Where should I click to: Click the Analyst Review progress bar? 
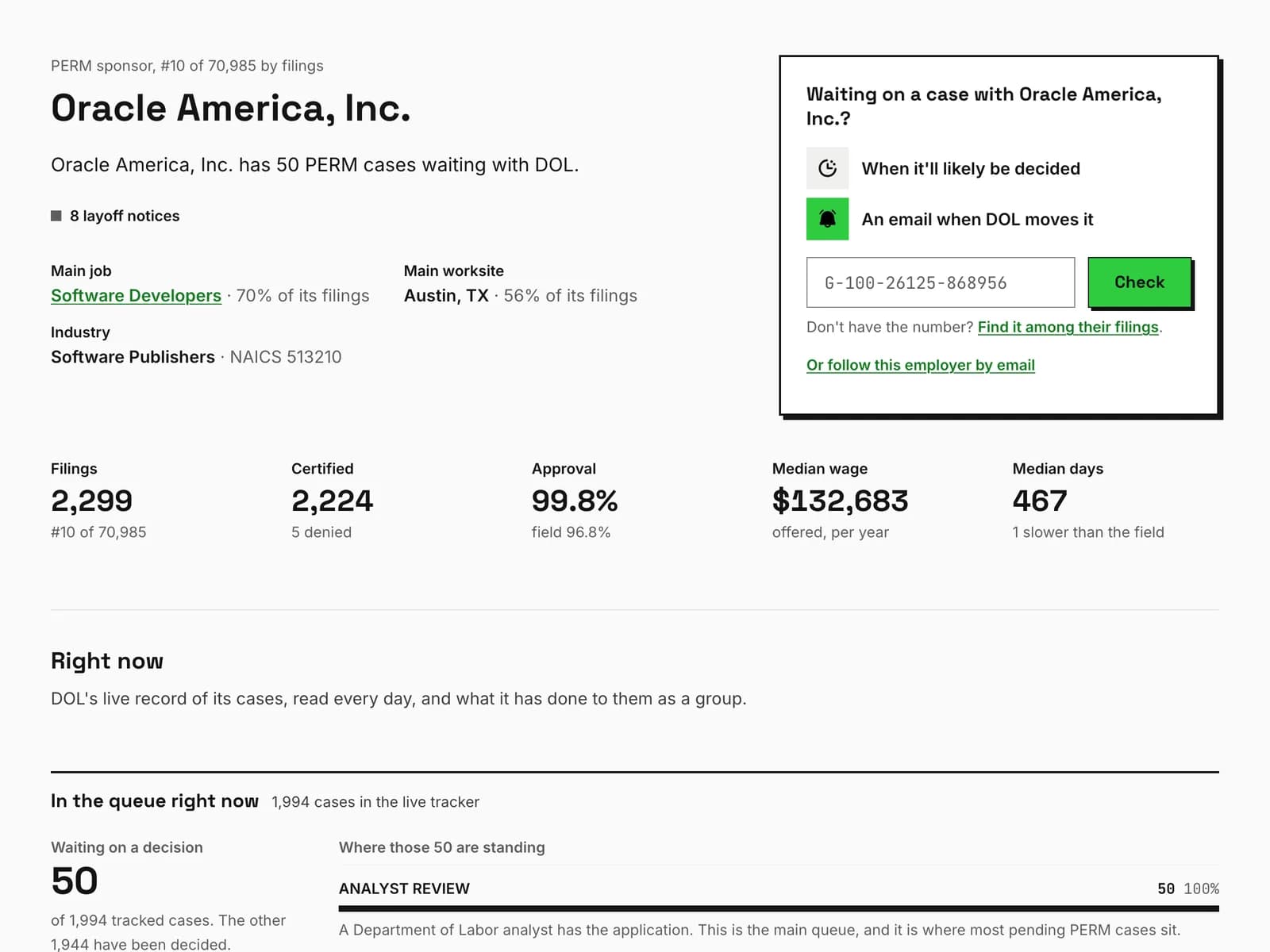click(x=779, y=908)
